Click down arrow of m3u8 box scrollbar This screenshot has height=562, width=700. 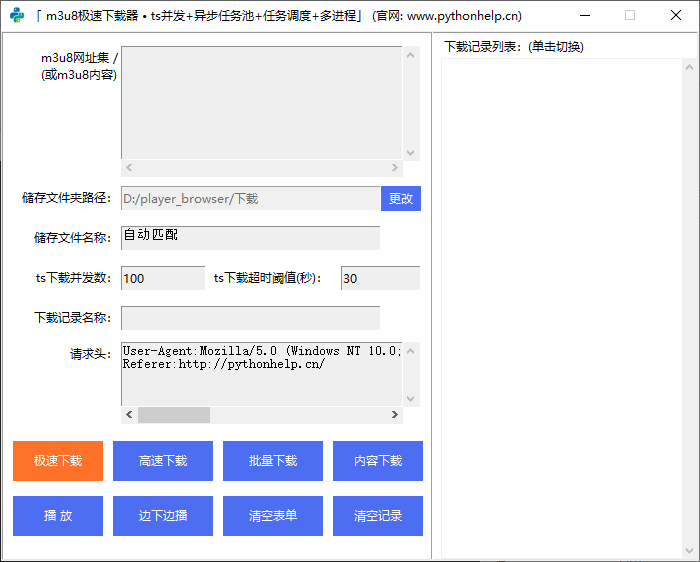pos(411,152)
